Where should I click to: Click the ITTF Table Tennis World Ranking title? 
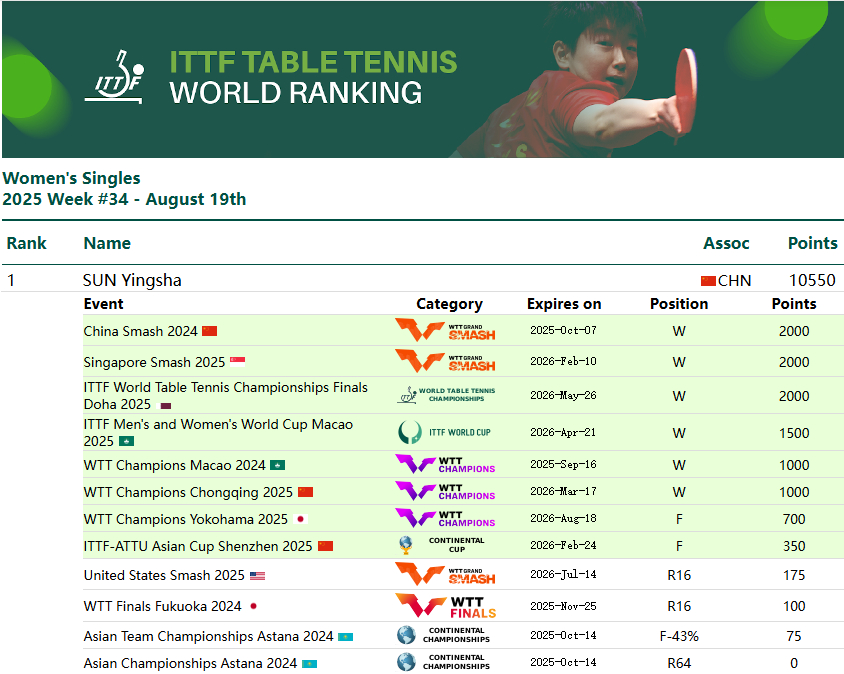coord(313,77)
